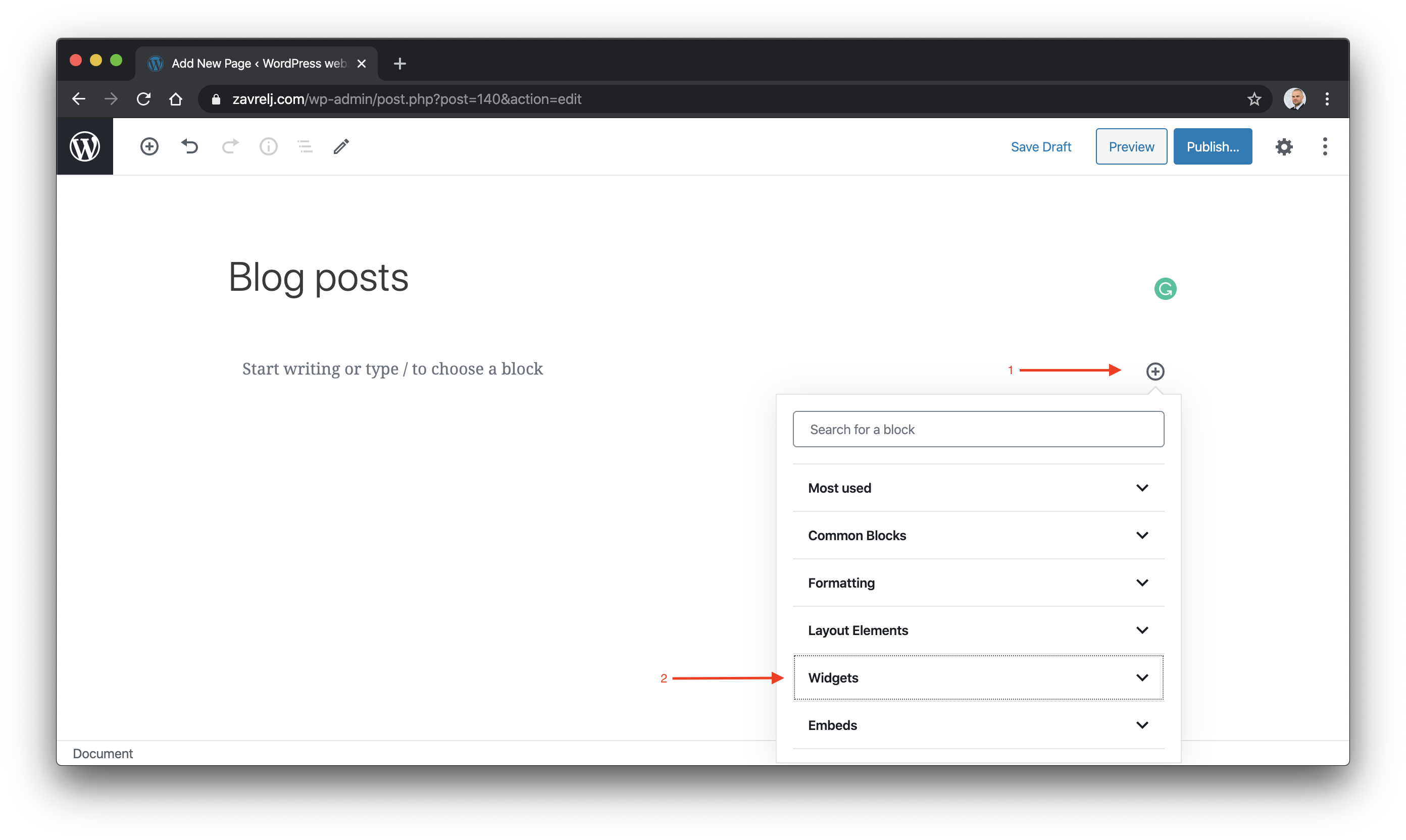Select the edit pencil tool
Viewport: 1406px width, 840px height.
(x=341, y=146)
